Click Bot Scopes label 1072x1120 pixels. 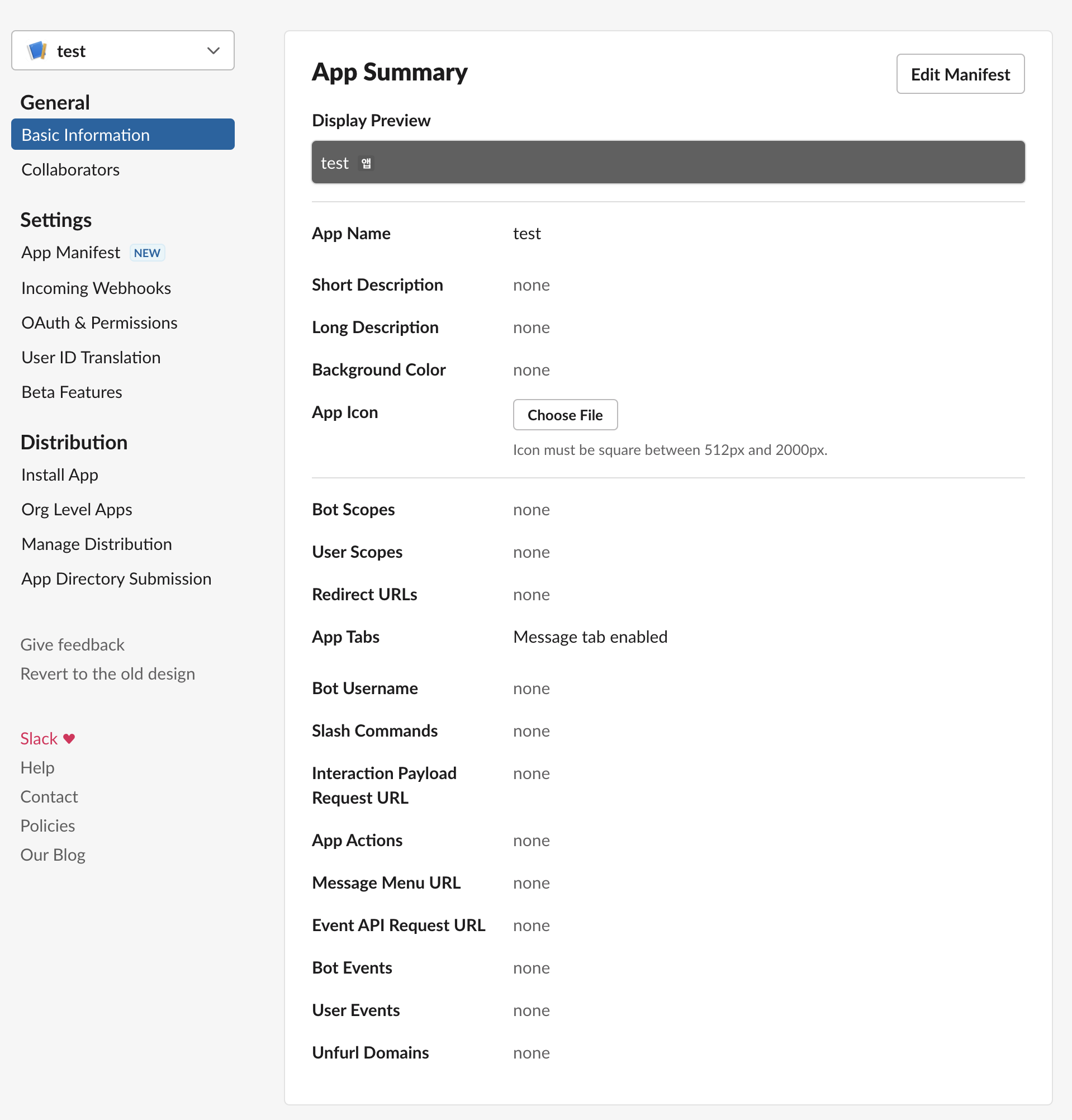353,510
